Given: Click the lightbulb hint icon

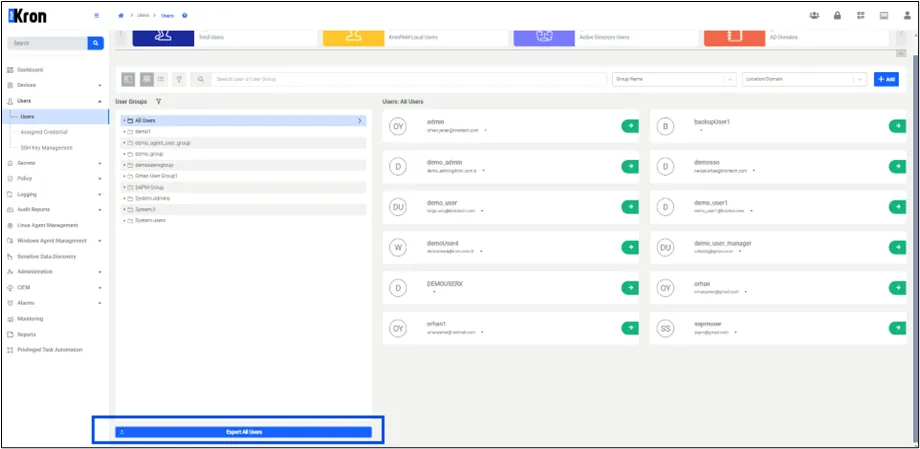Looking at the screenshot, I should point(180,79).
